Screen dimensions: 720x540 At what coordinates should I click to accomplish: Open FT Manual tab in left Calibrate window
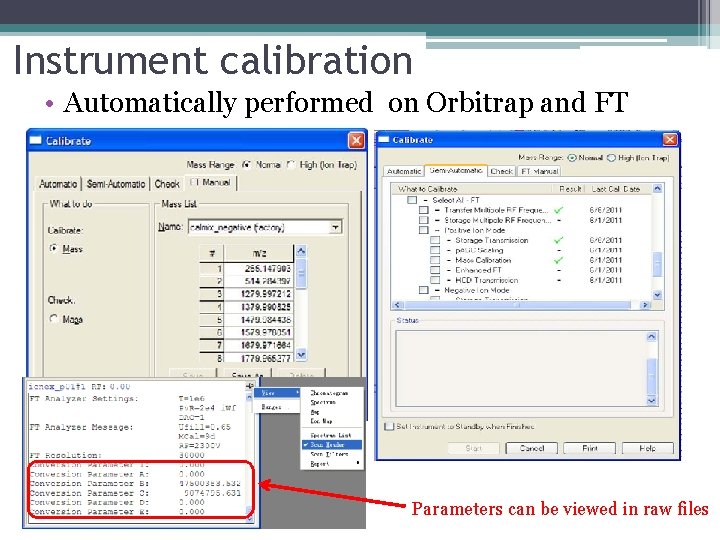210,183
